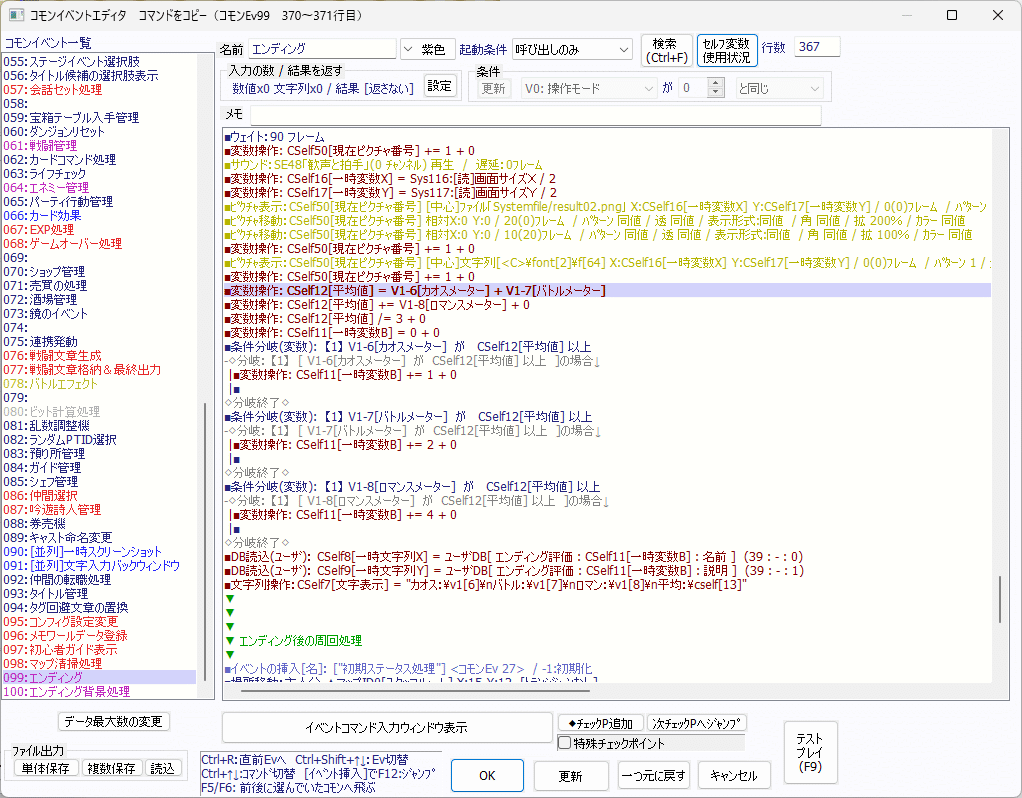The height and width of the screenshot is (798, 1022).
Task: Select the ピクチャ移動 line with 拡 200%
Action: [607, 221]
